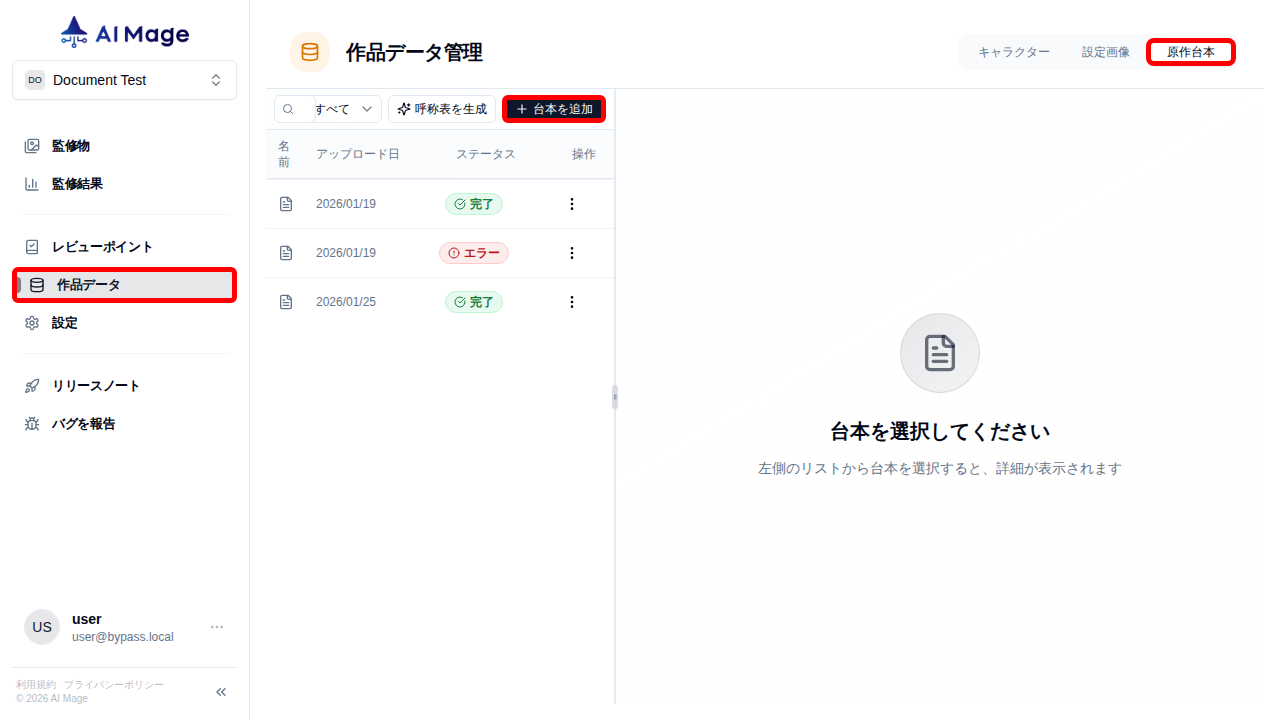The width and height of the screenshot is (1280, 720).
Task: Open the プライバシーポリシー link in the footer
Action: (112, 684)
